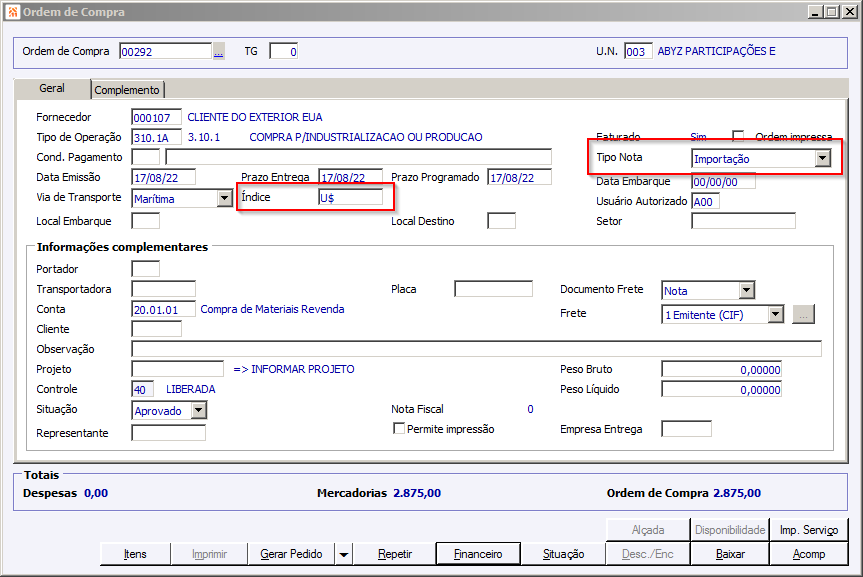This screenshot has height=577, width=863.
Task: Open the Financeiro button
Action: tap(478, 554)
